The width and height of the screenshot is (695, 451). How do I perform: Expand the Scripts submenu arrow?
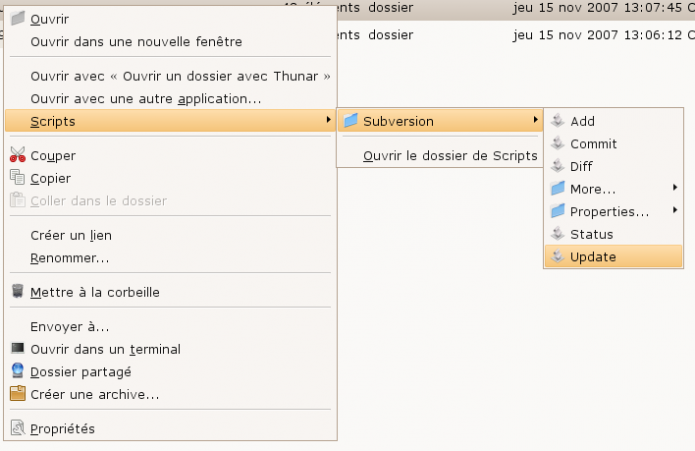pyautogui.click(x=329, y=121)
